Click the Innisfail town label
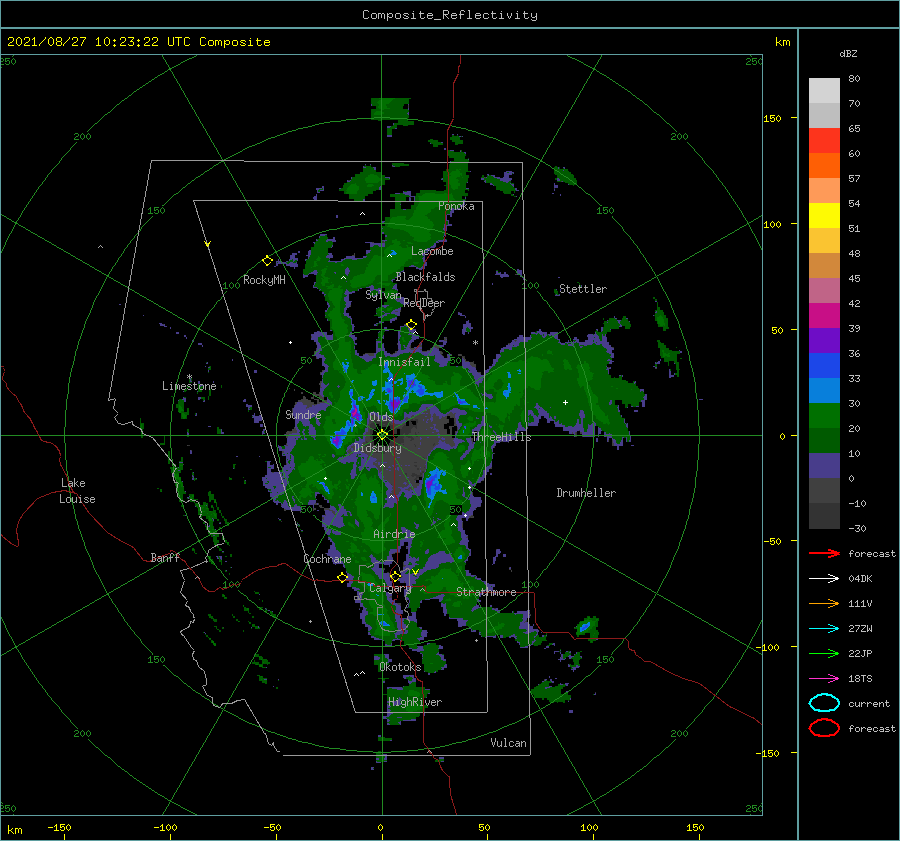 (404, 362)
